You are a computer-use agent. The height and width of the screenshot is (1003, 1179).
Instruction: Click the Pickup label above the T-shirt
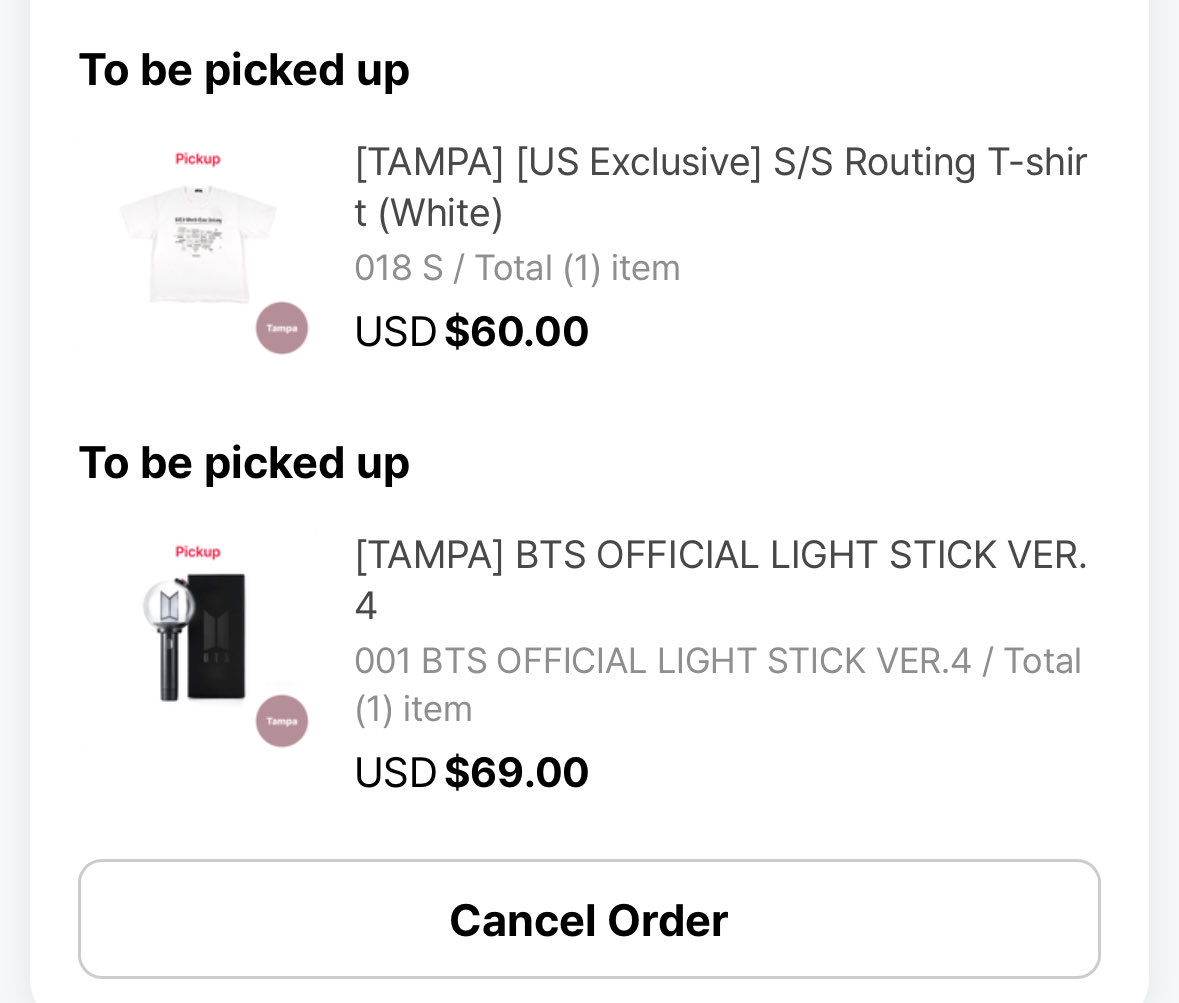pyautogui.click(x=198, y=159)
